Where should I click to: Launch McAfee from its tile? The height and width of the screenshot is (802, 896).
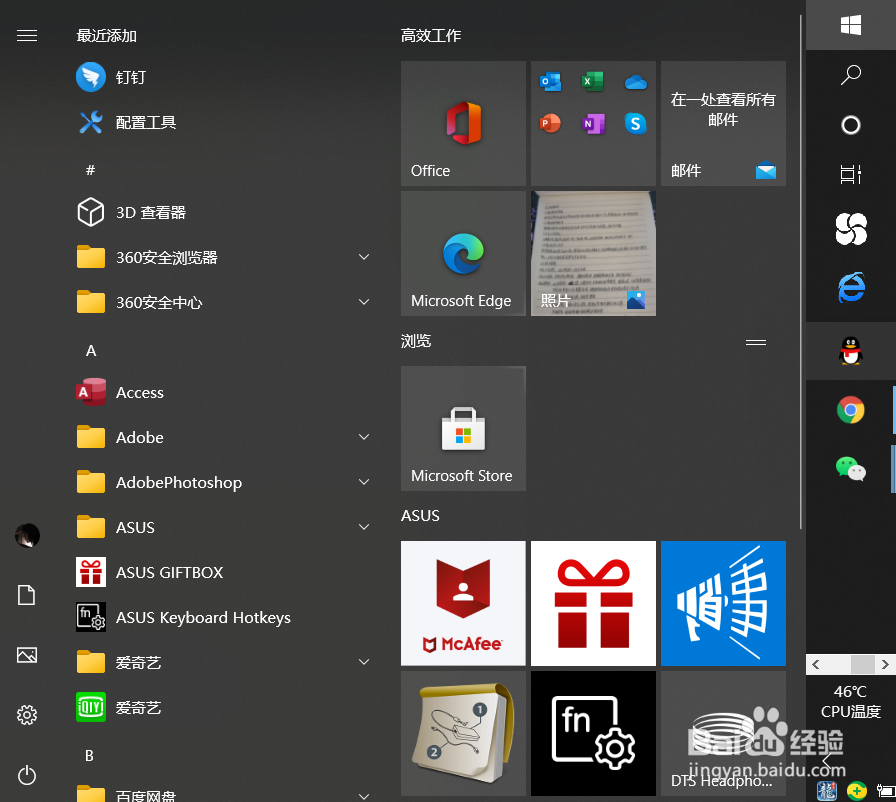462,603
